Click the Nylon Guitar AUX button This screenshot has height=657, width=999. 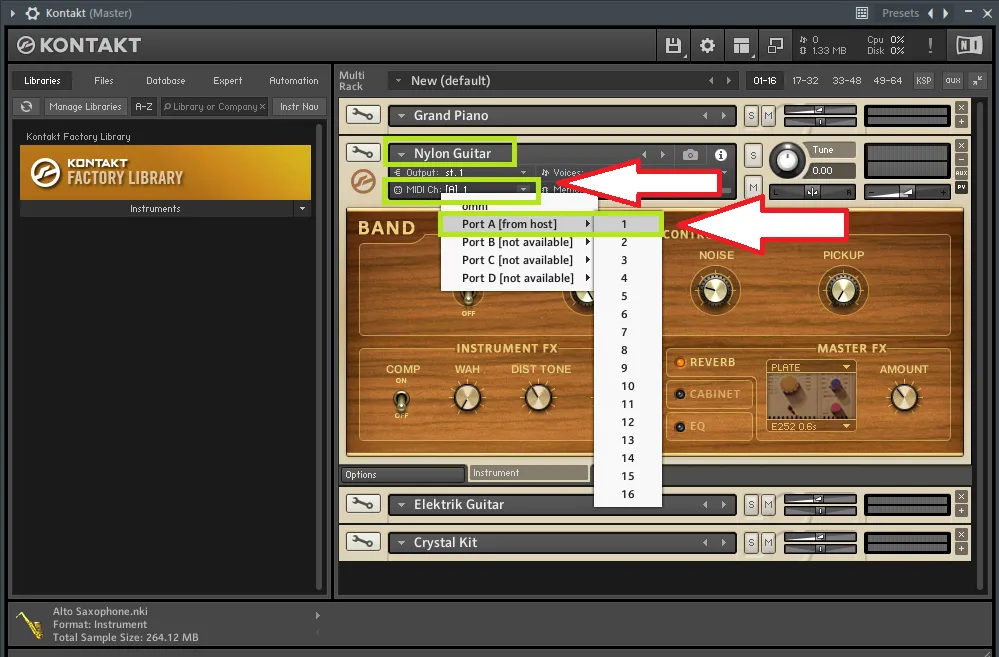(x=961, y=173)
